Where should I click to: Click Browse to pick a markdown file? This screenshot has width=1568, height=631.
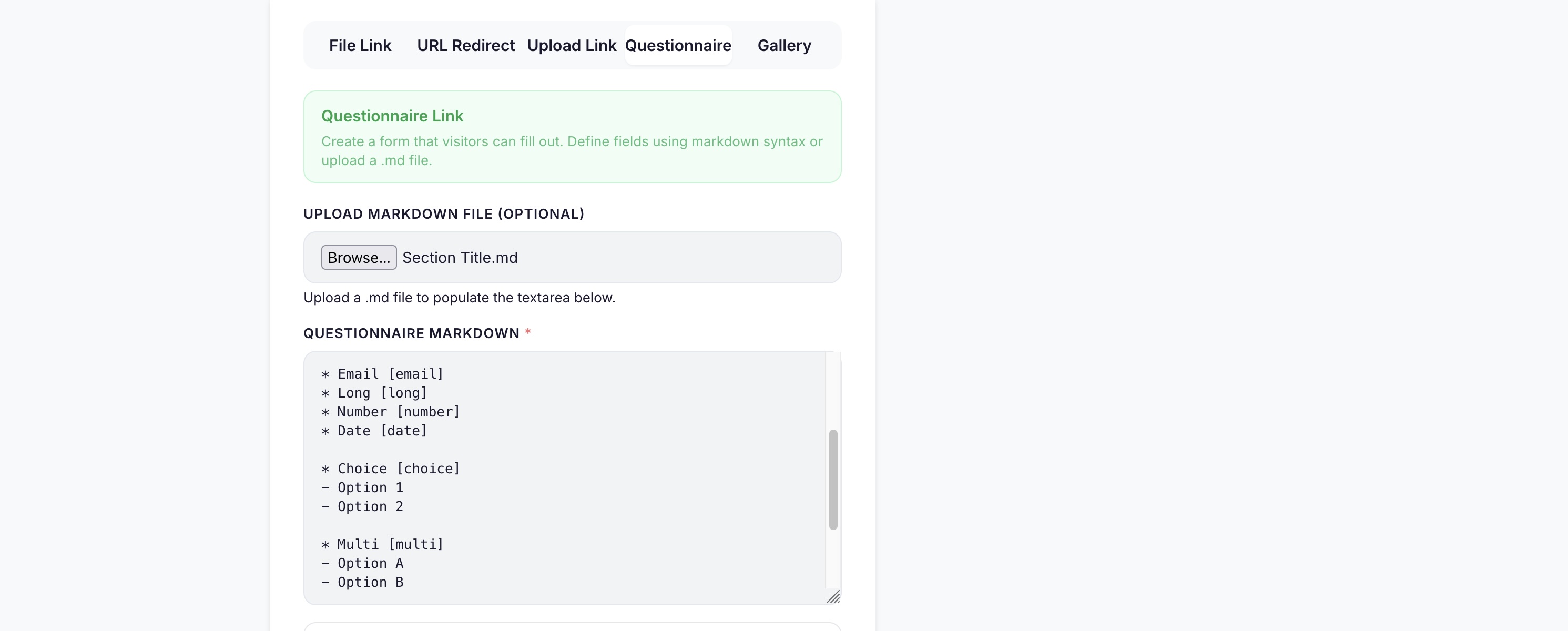click(x=359, y=257)
